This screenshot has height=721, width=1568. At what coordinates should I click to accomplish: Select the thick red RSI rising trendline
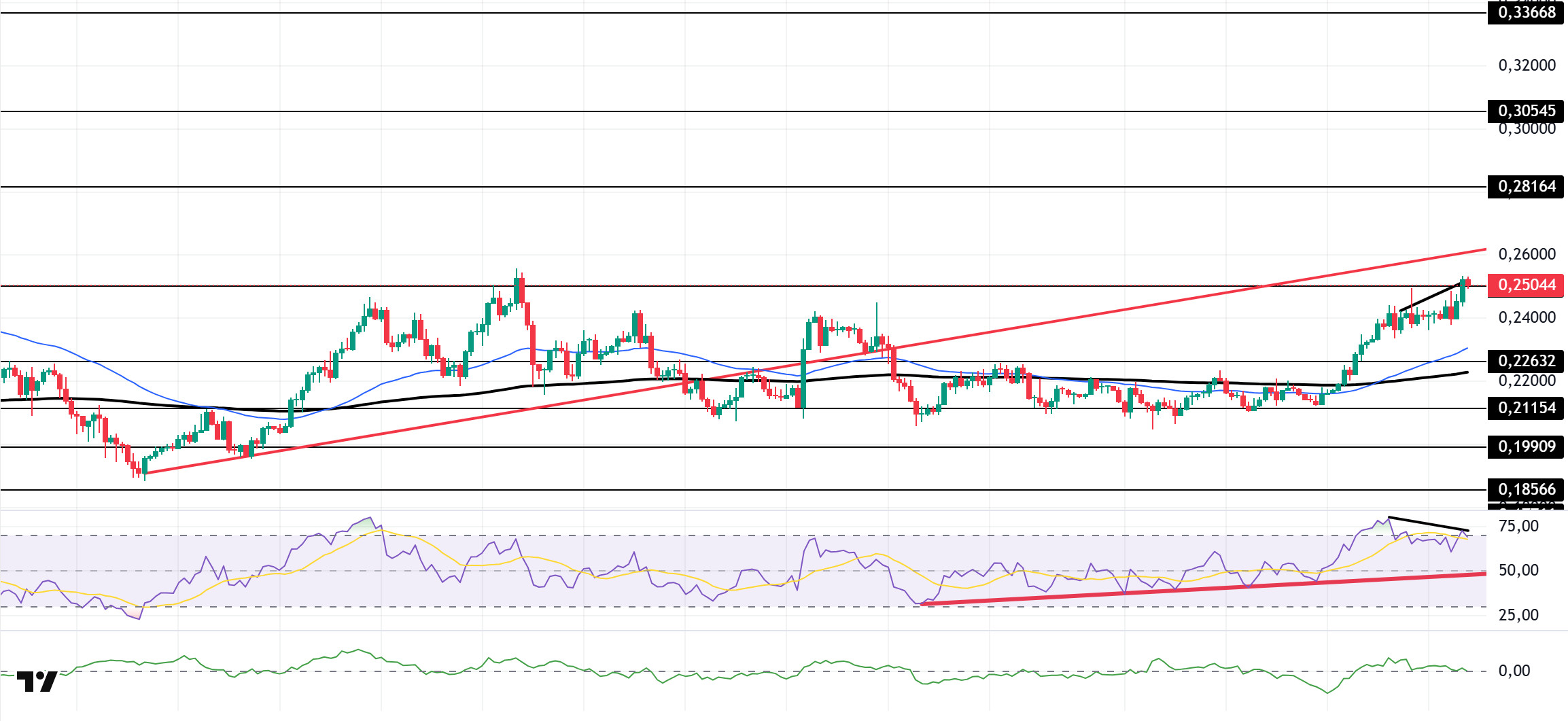pos(1203,588)
